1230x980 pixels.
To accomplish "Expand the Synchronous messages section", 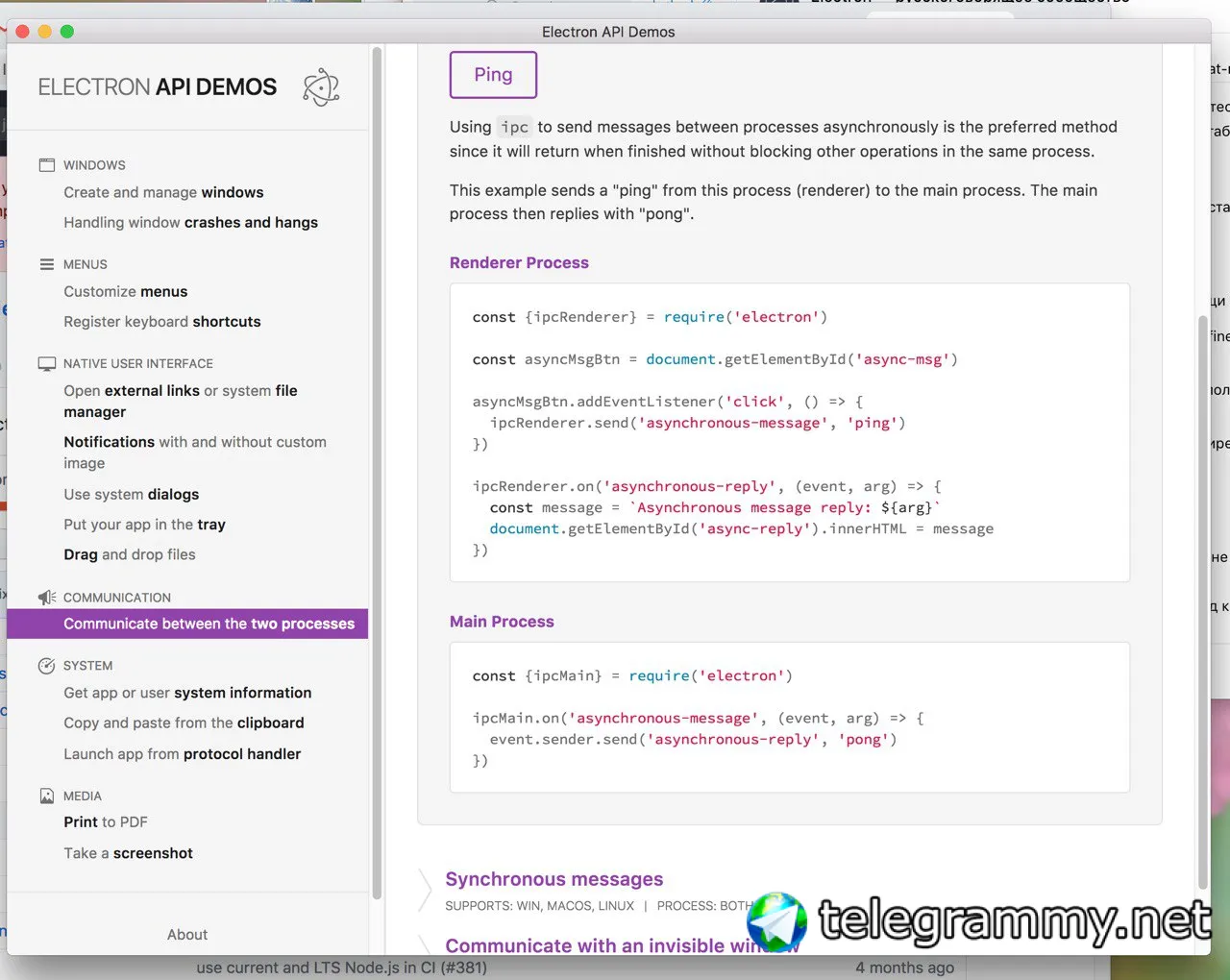I will coord(554,879).
